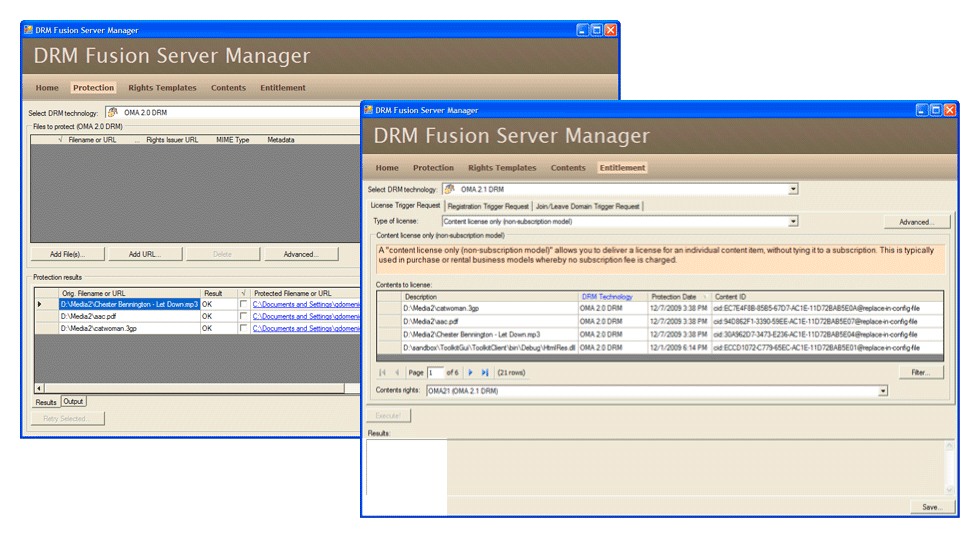This screenshot has width=980, height=540.
Task: Open Contents rights dropdown
Action: (x=882, y=391)
